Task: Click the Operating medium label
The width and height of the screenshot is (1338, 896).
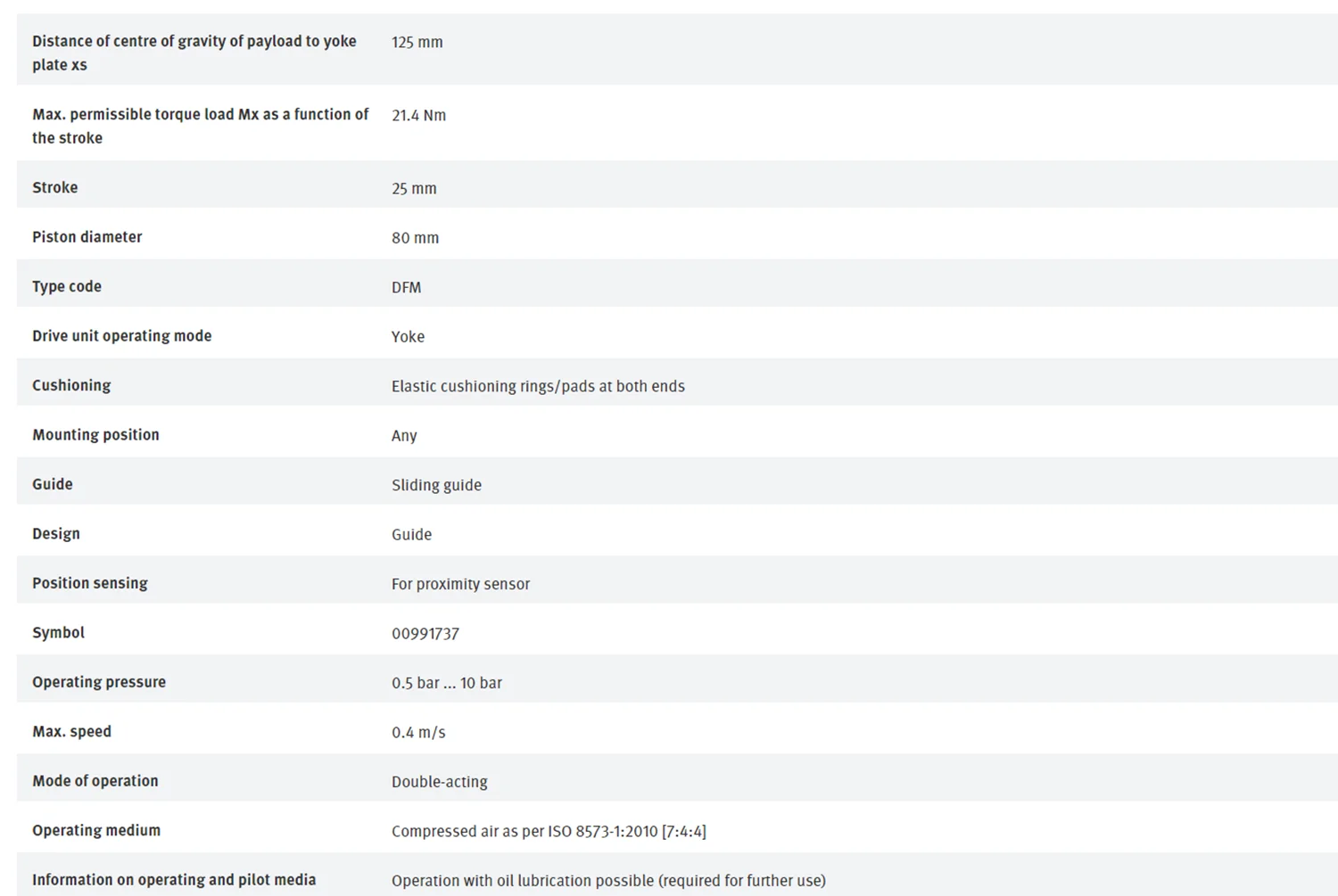Action: point(96,831)
